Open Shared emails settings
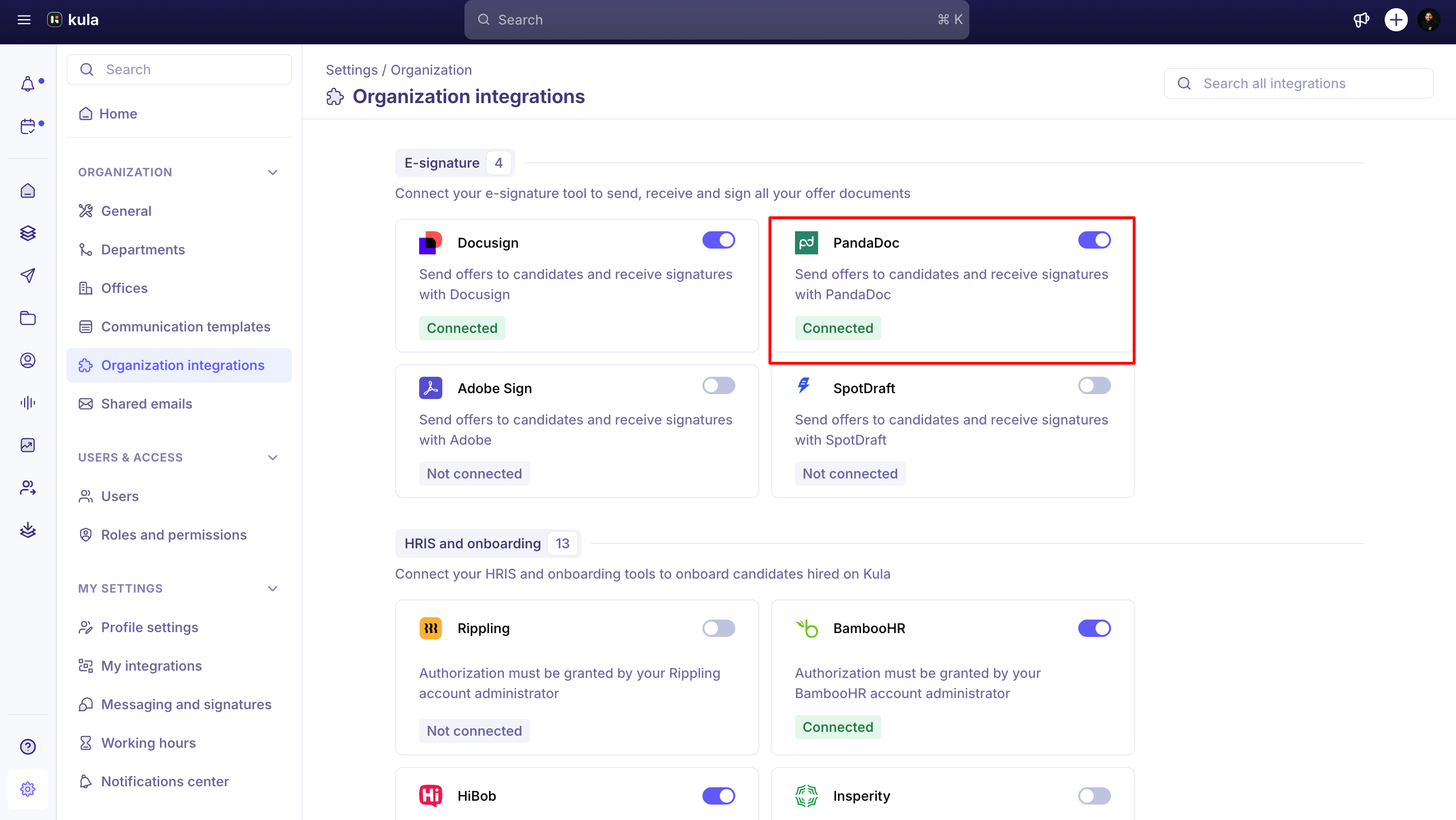 (179, 404)
